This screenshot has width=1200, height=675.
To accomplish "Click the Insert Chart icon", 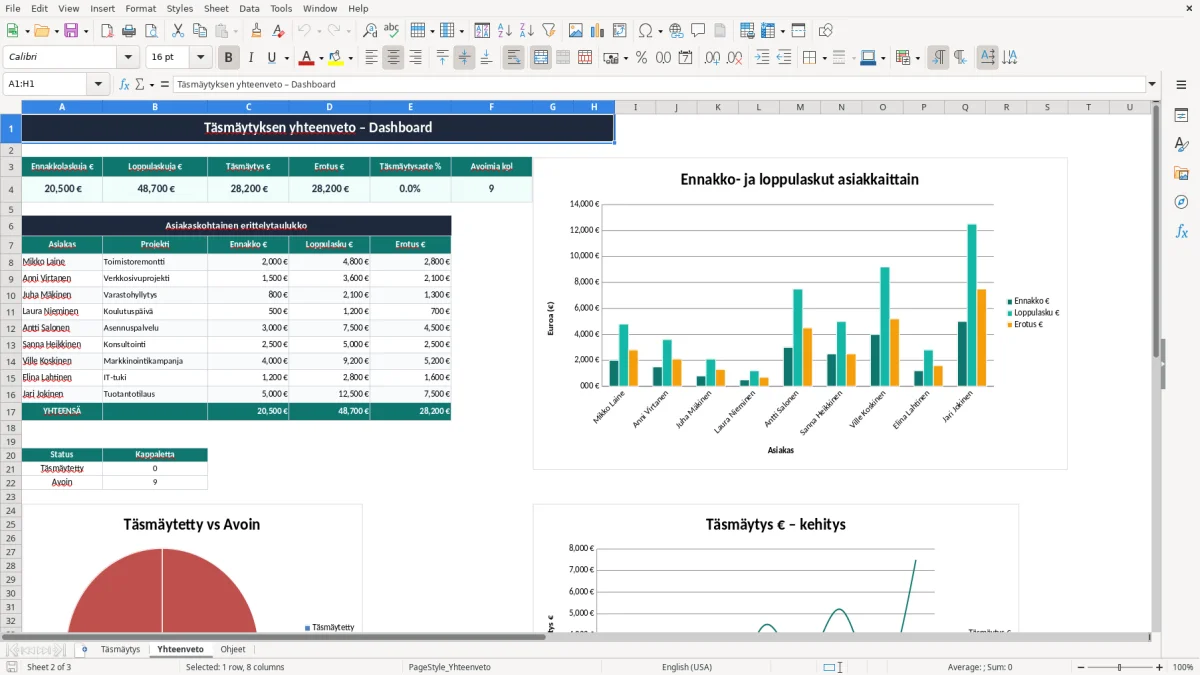I will tap(598, 31).
